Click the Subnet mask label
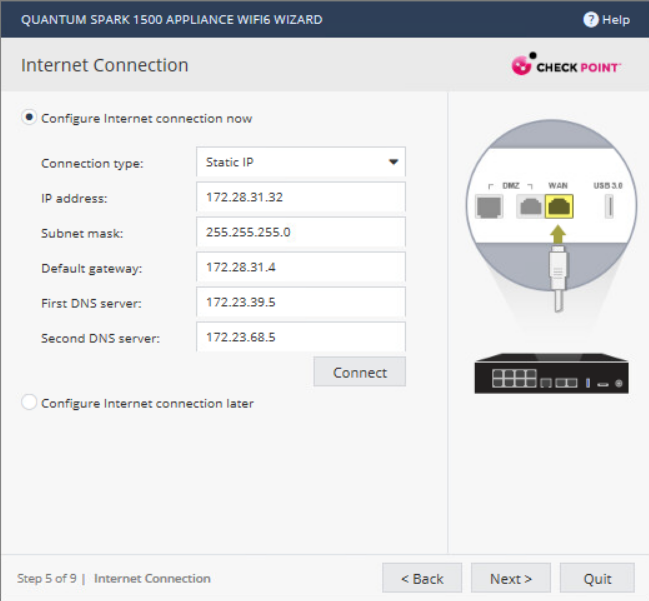Viewport: 649px width, 601px height. [82, 233]
